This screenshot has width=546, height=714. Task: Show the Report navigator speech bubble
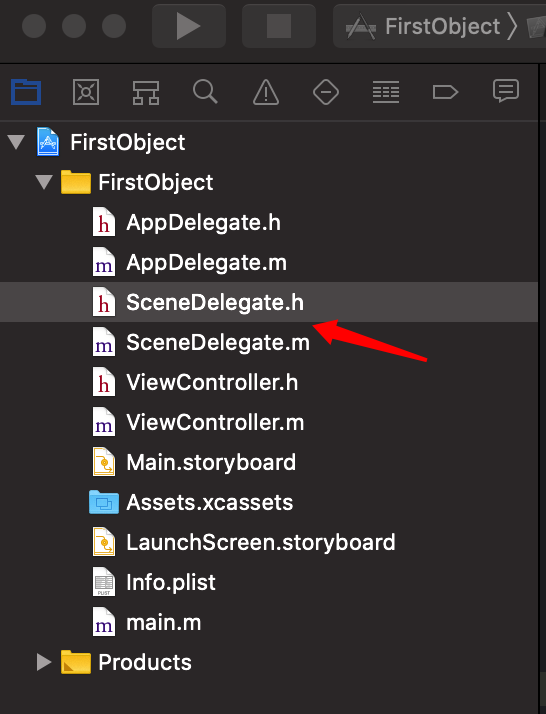click(x=505, y=91)
